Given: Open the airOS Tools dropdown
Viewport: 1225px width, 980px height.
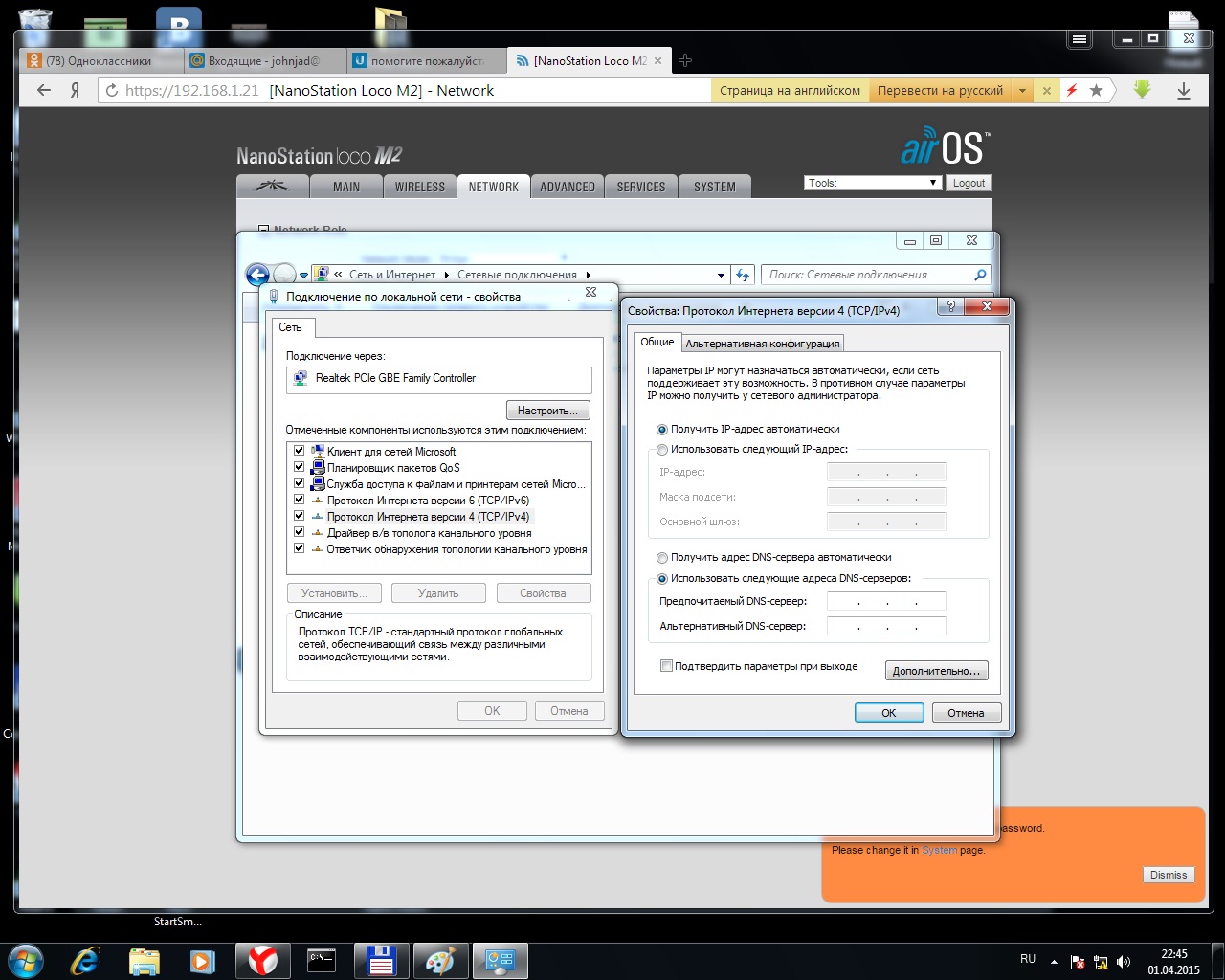Looking at the screenshot, I should 873,183.
